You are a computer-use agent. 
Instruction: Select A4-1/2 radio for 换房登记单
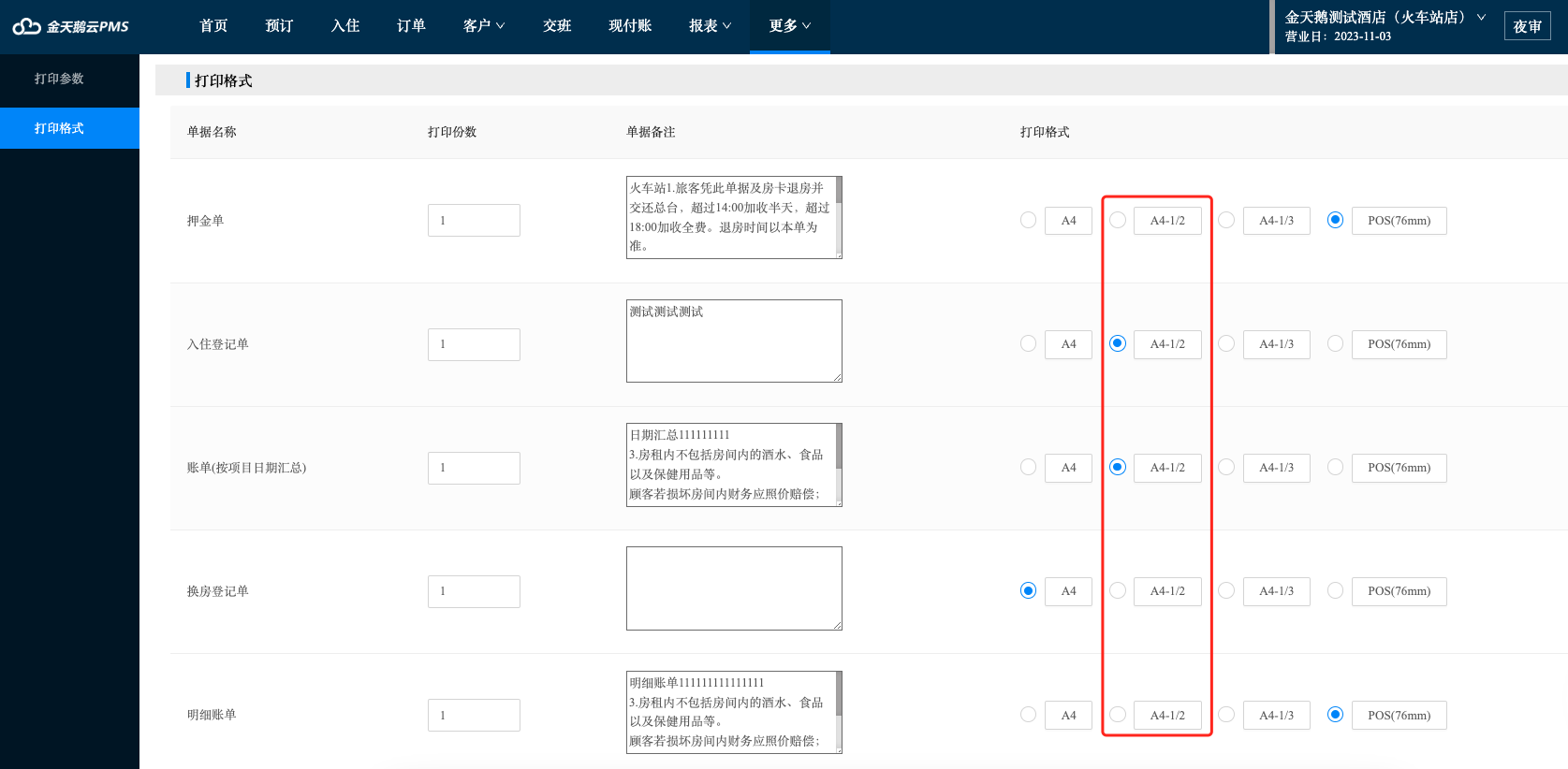tap(1118, 590)
